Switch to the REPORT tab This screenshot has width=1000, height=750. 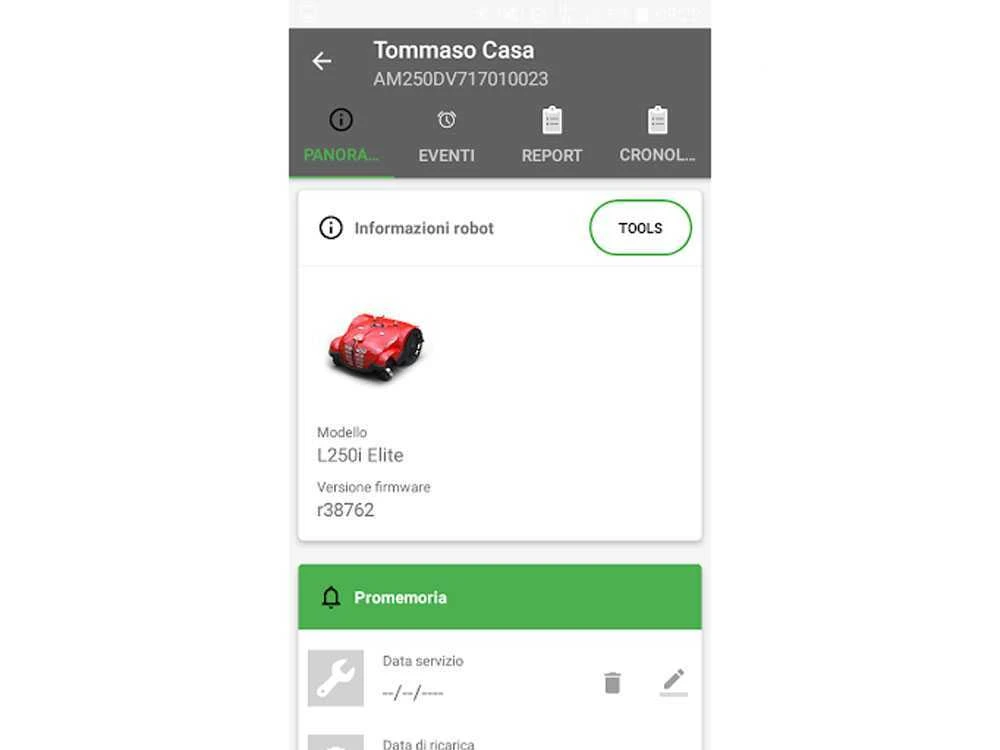point(552,156)
